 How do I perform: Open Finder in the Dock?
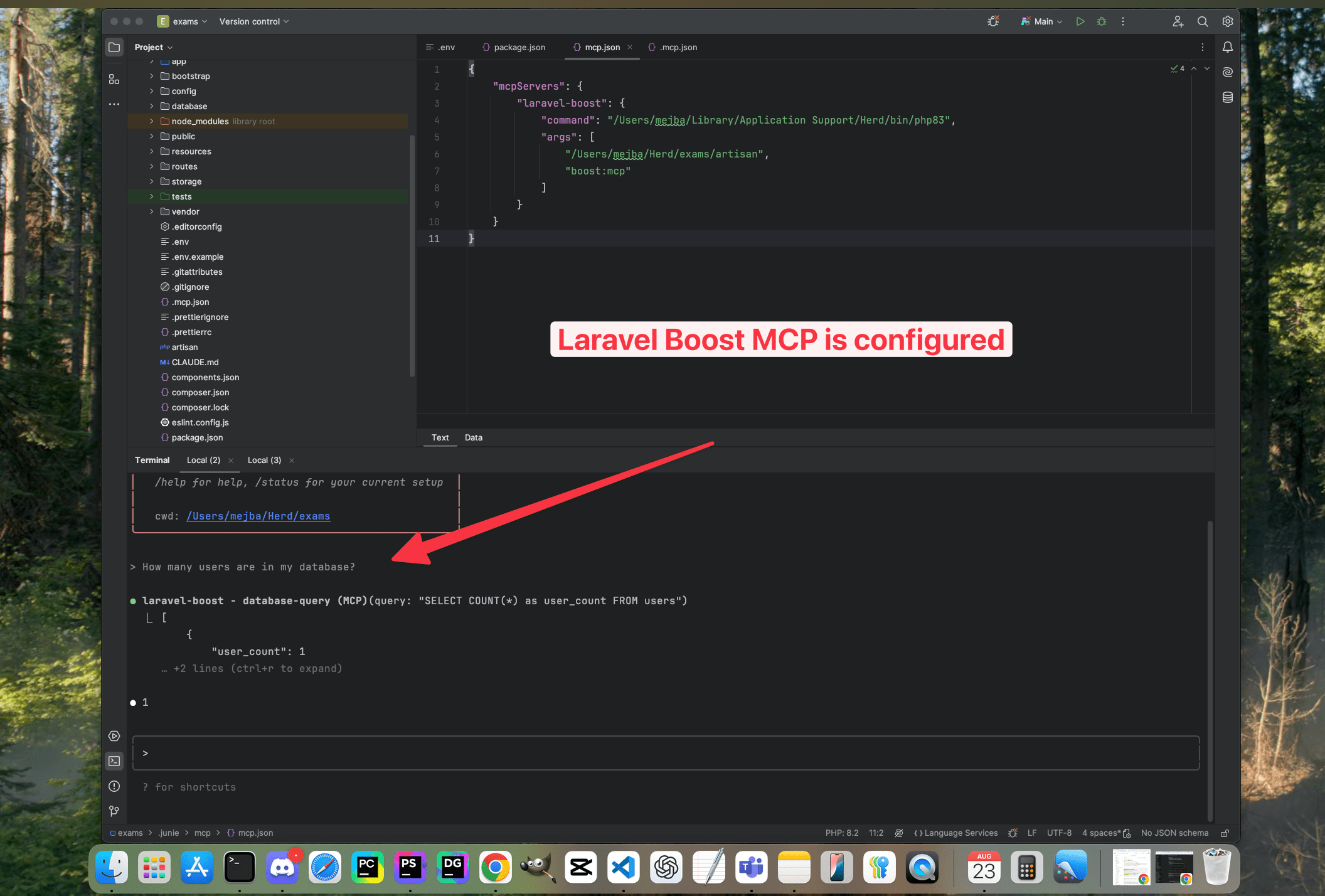pos(112,867)
